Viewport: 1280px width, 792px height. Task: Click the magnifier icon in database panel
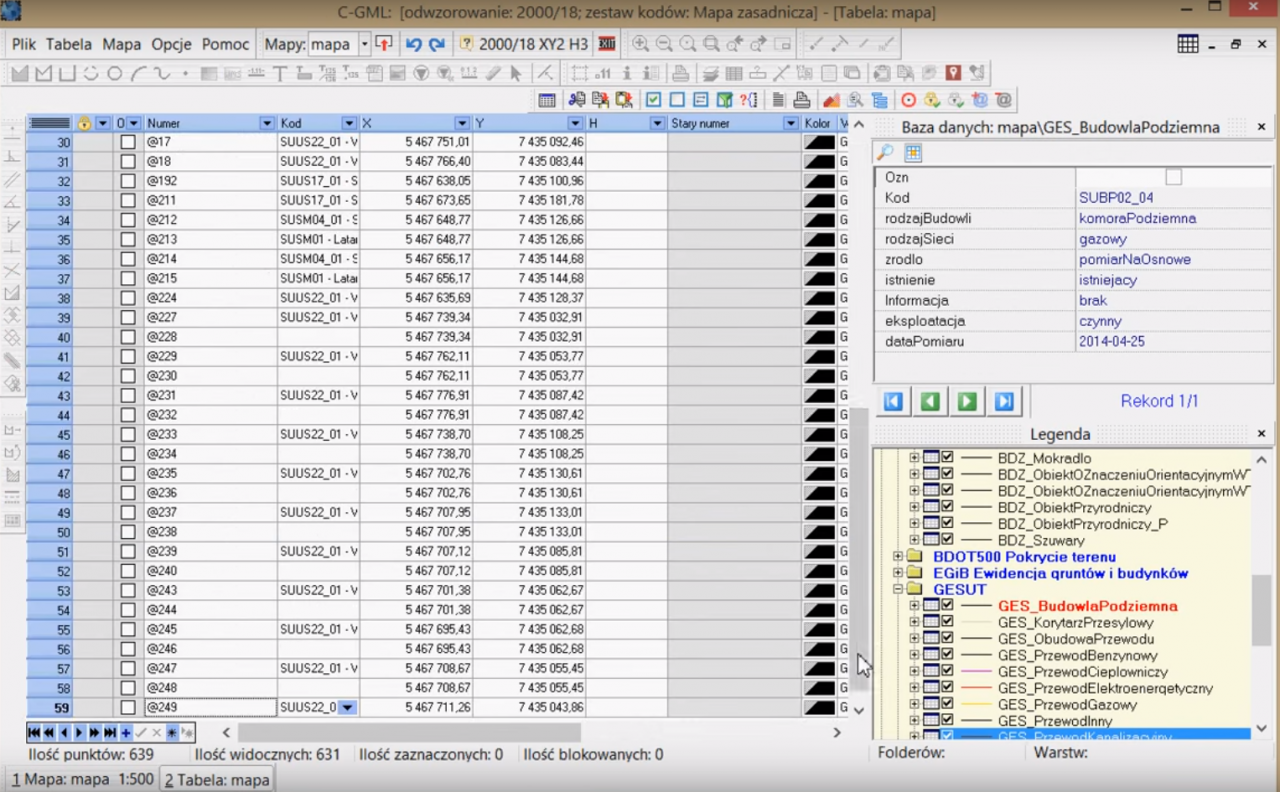point(885,153)
